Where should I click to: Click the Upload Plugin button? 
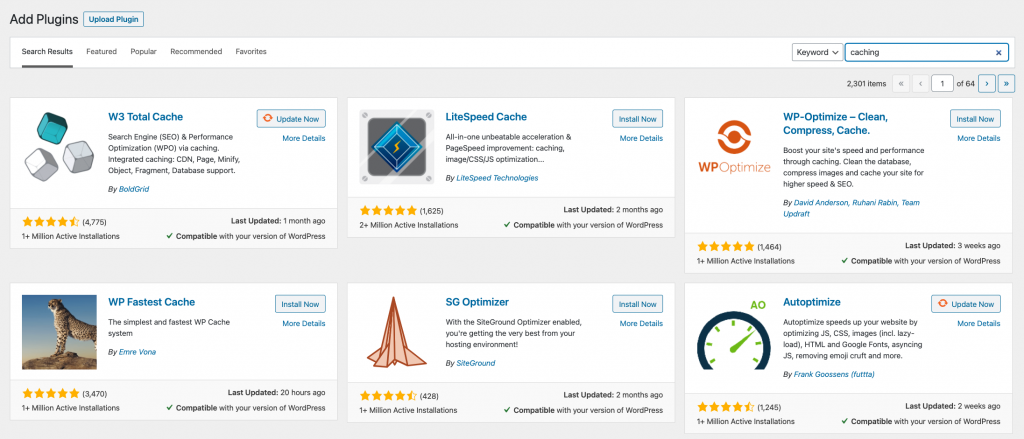(x=114, y=20)
